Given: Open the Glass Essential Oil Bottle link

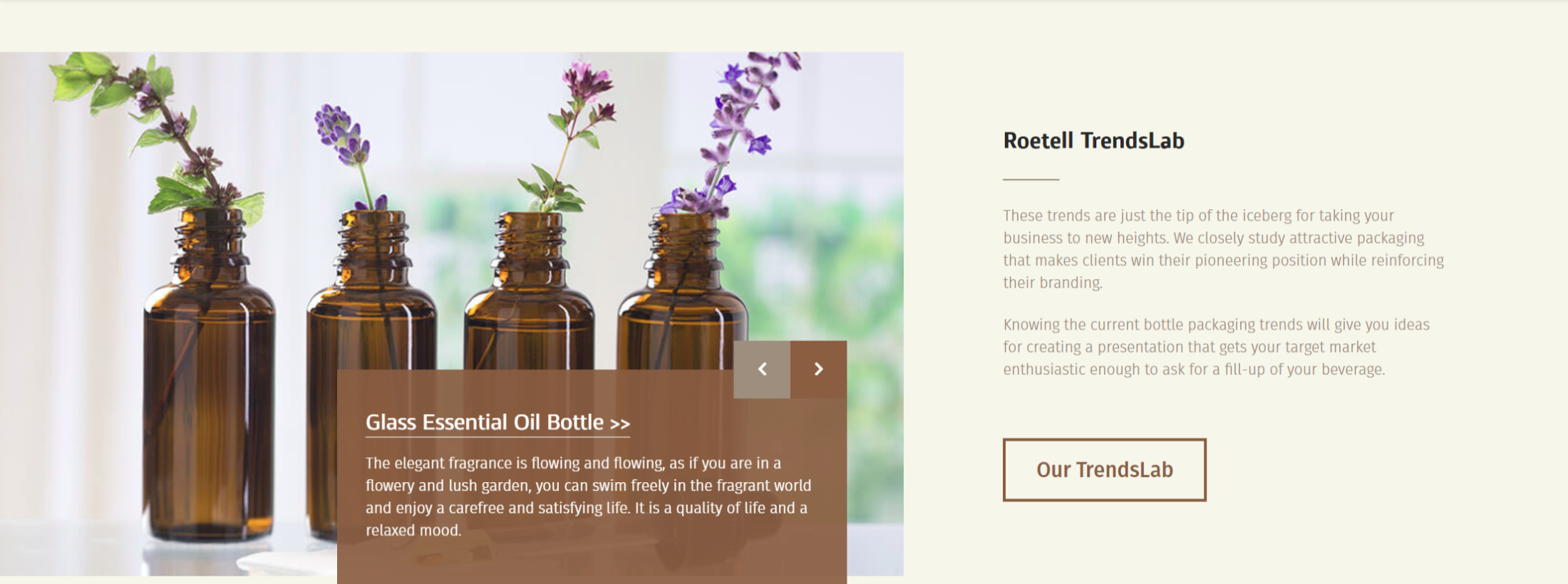Looking at the screenshot, I should [497, 422].
